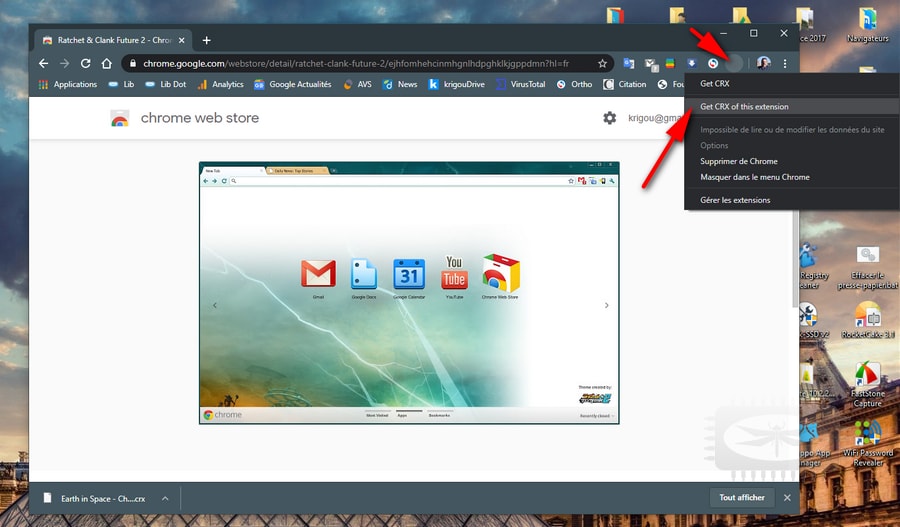Screen dimensions: 900x527
Task: Open a new tab with the plus button
Action: click(207, 40)
